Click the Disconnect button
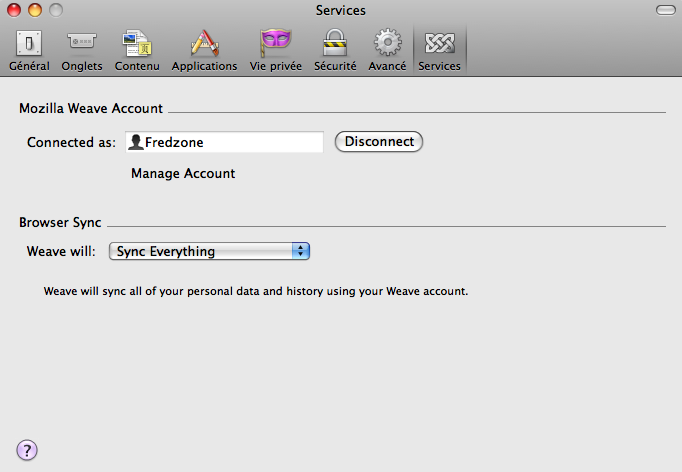 tap(379, 142)
